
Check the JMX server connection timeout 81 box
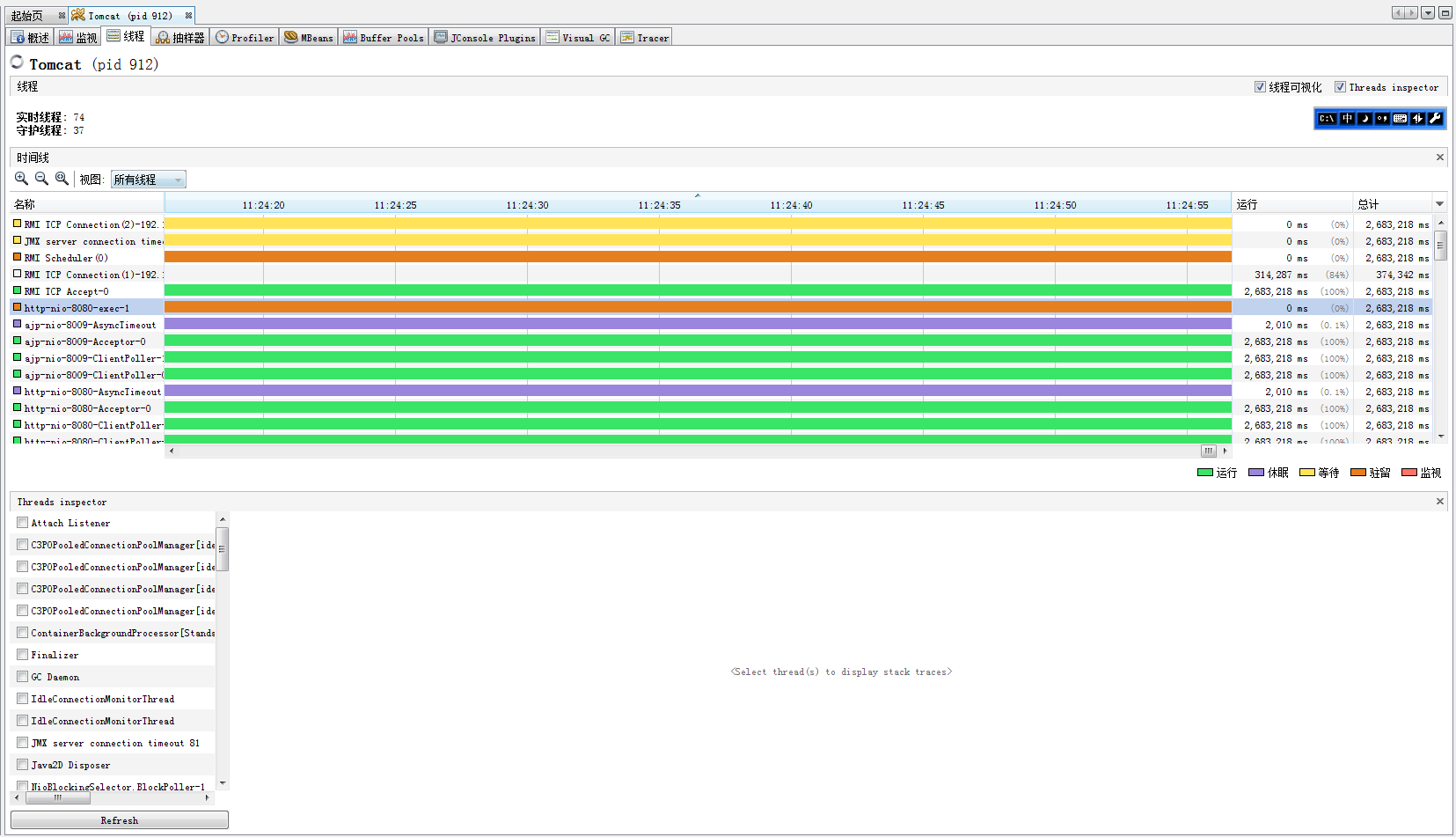23,743
